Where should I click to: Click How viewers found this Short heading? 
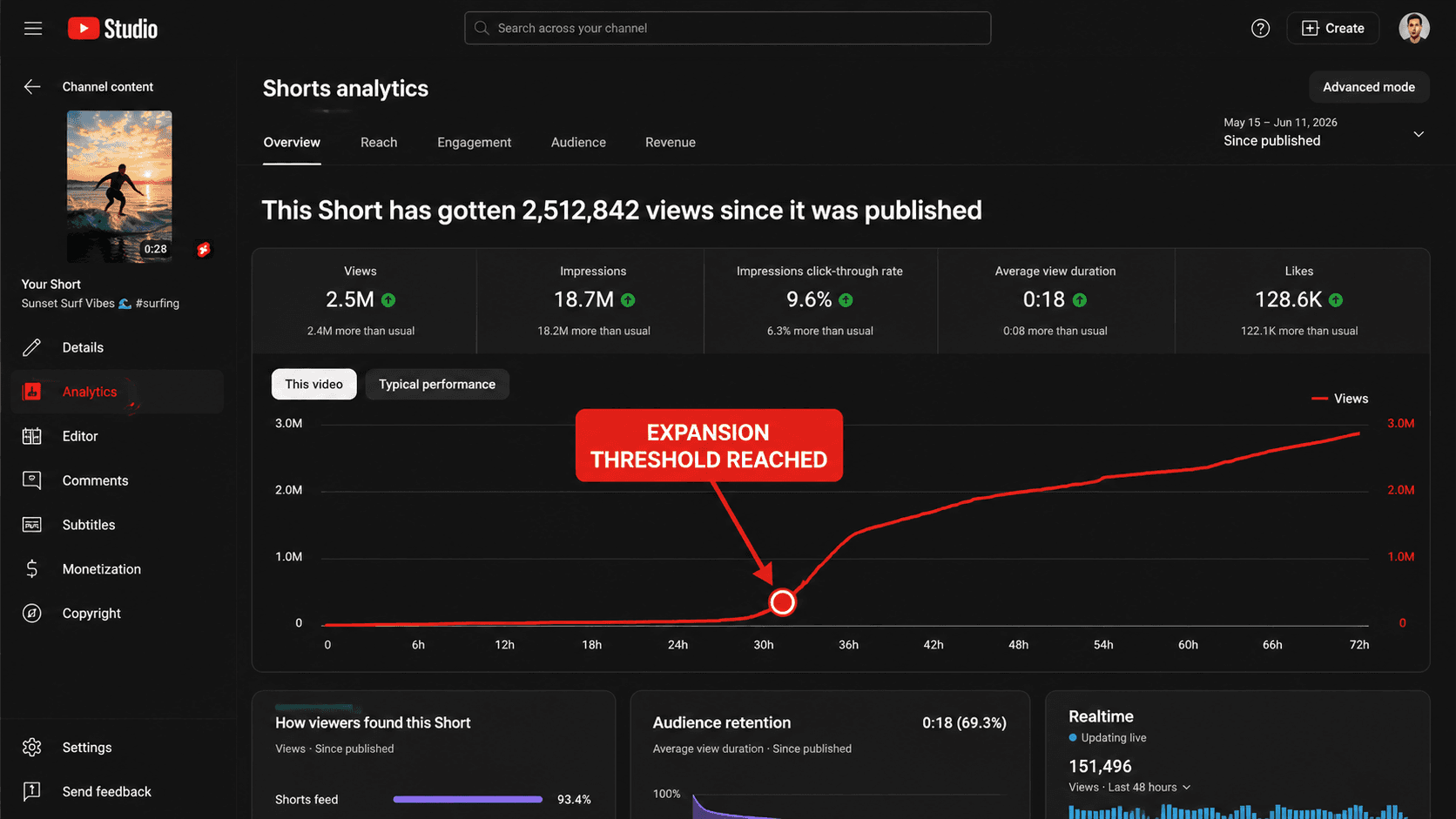pos(373,722)
